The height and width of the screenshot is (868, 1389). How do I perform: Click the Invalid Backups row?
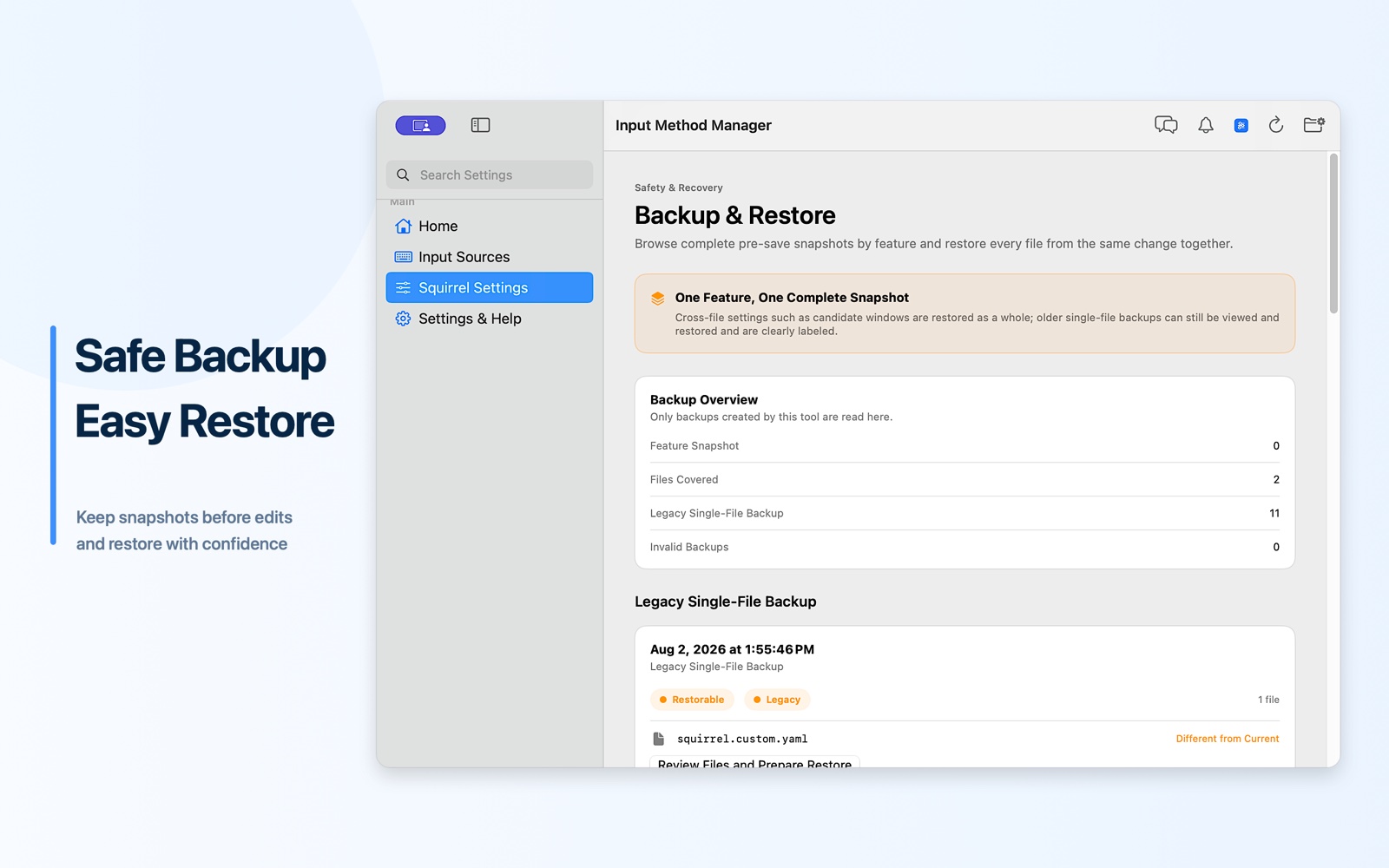point(964,547)
